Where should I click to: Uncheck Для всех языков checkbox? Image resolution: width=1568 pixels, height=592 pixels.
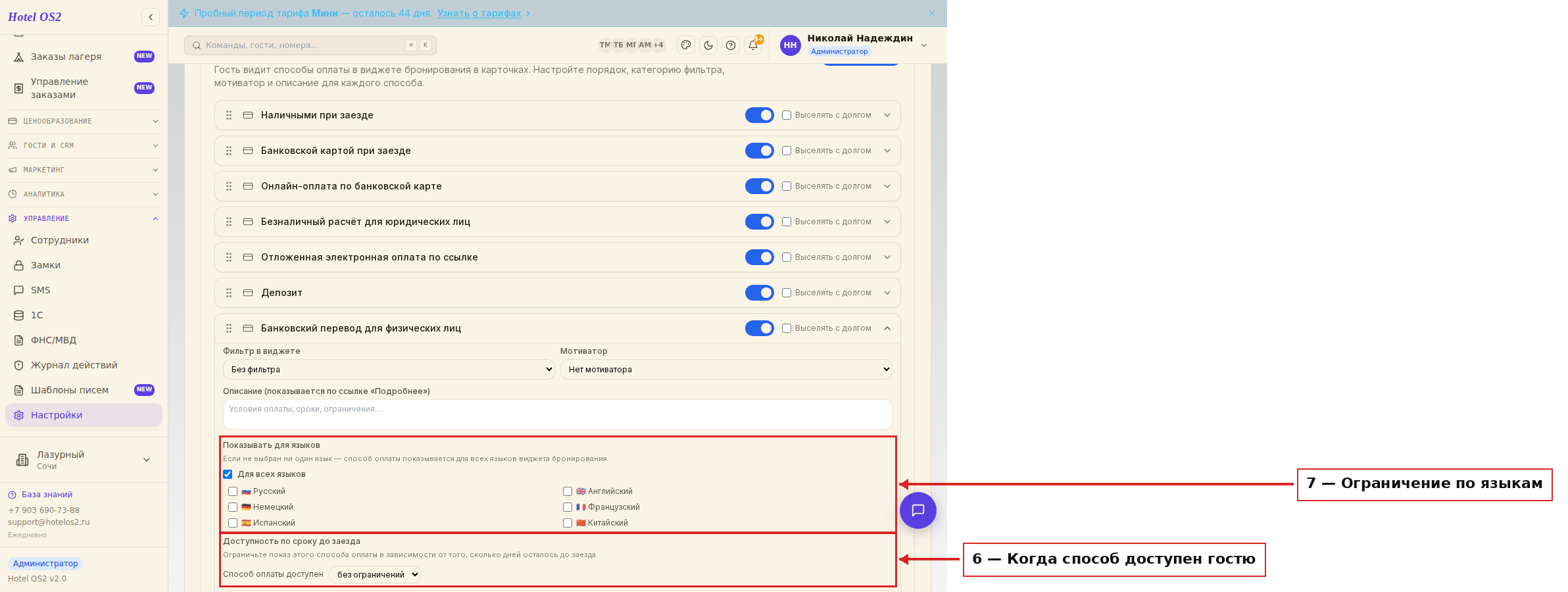click(x=228, y=474)
